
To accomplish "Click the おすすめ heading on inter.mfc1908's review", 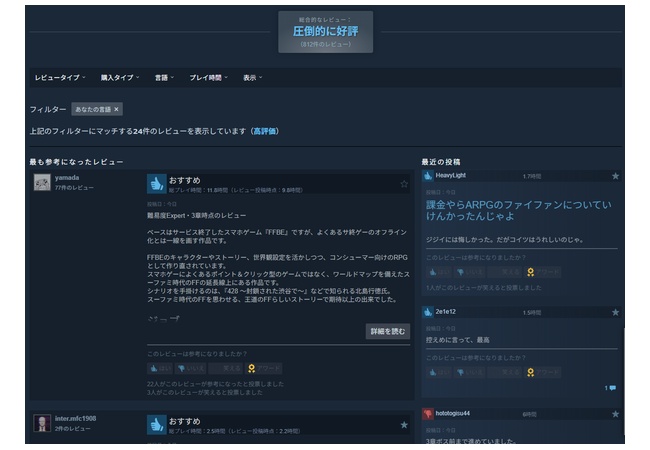I will (x=184, y=421).
